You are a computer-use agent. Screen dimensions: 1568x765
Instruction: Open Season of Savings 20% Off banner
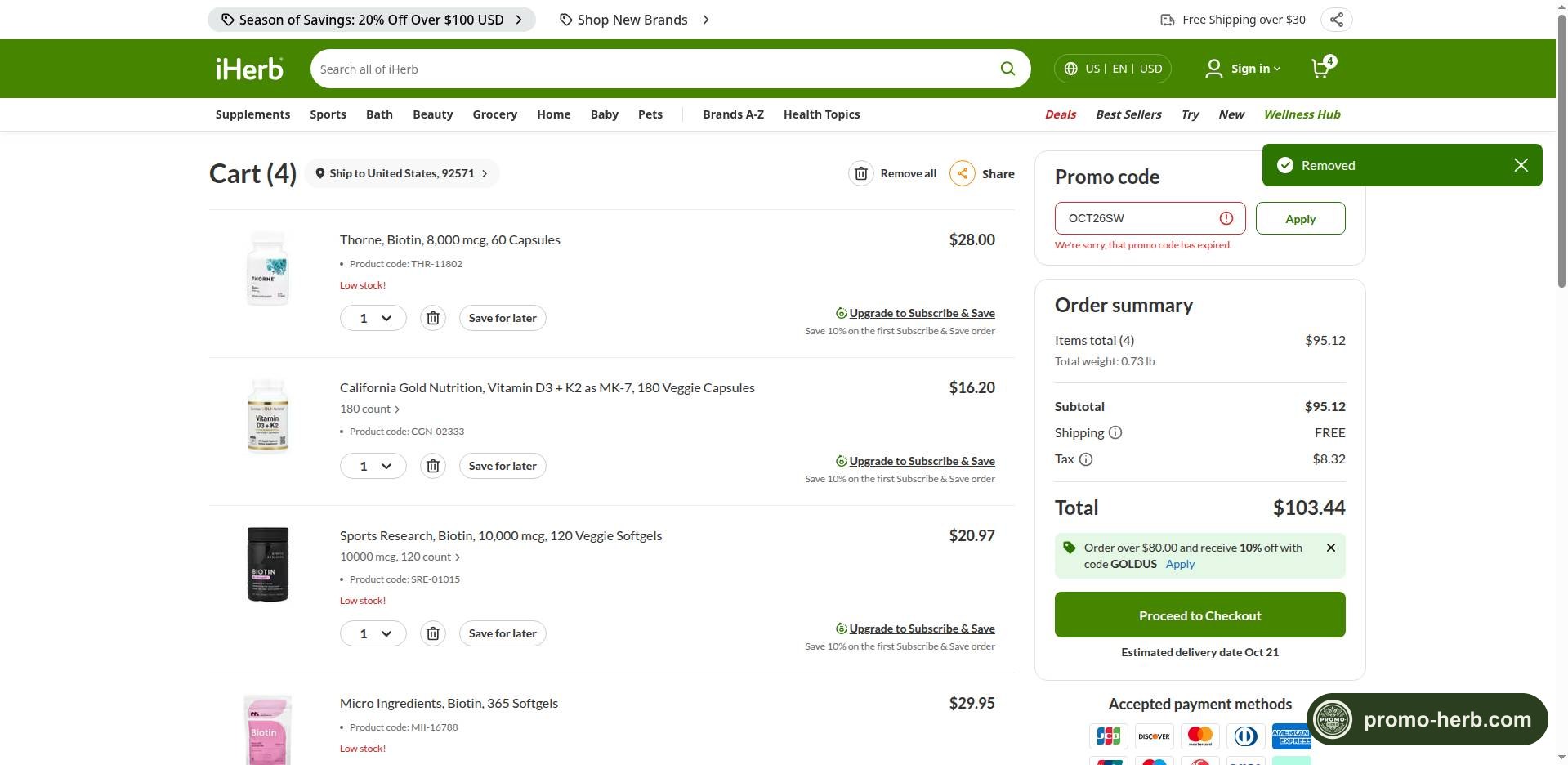click(x=372, y=20)
